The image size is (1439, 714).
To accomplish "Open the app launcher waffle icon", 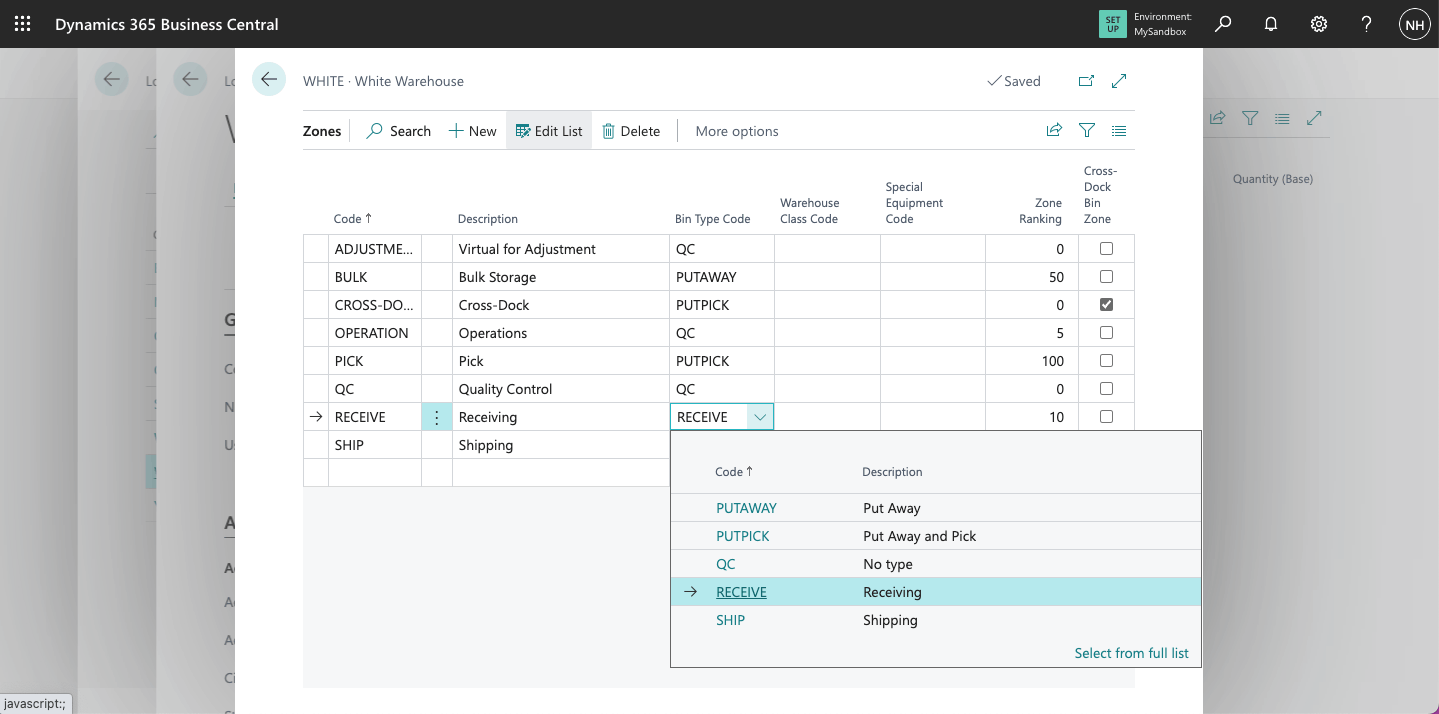I will coord(22,24).
